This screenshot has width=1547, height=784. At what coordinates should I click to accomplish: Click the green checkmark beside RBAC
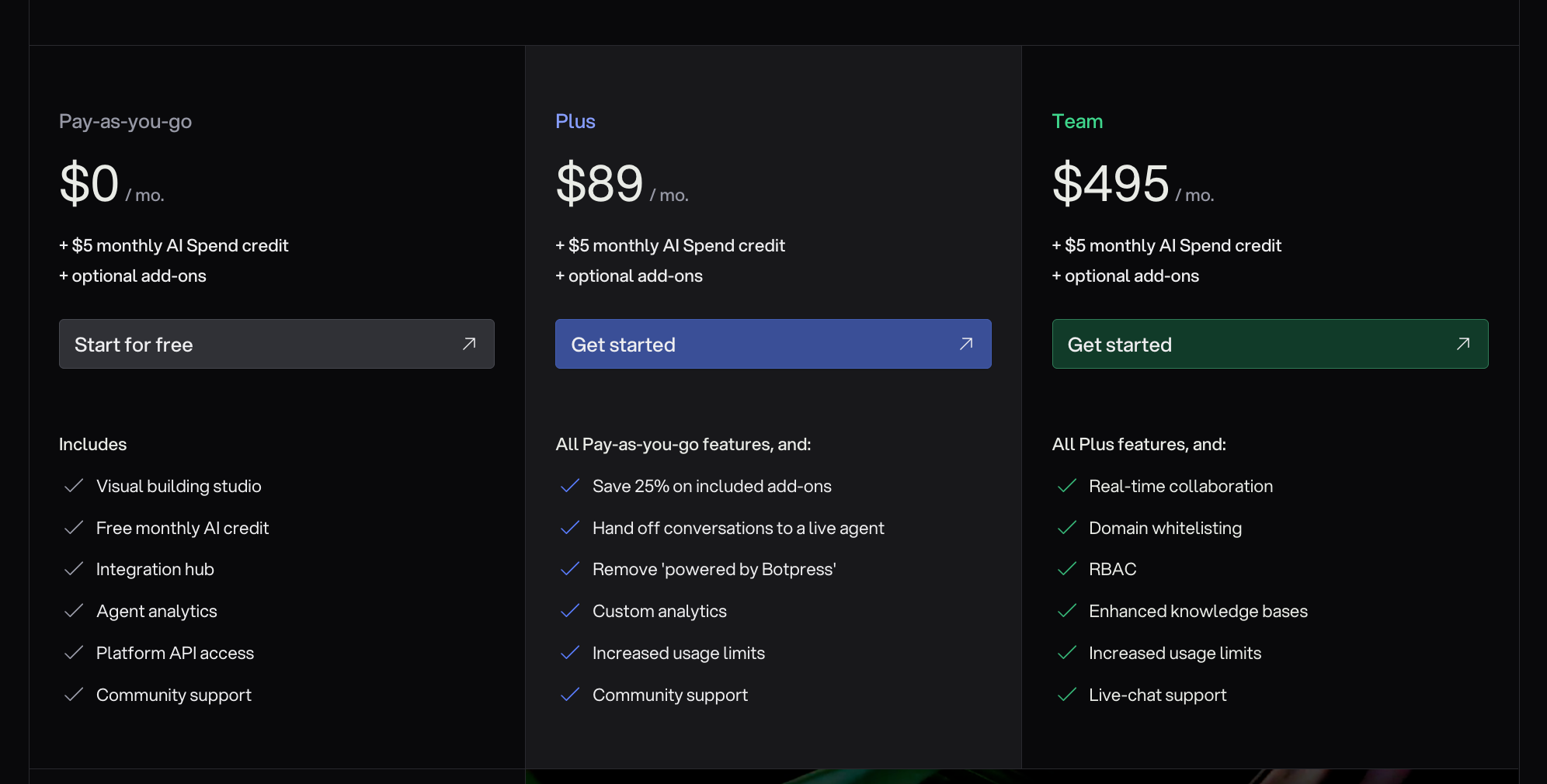coord(1067,569)
